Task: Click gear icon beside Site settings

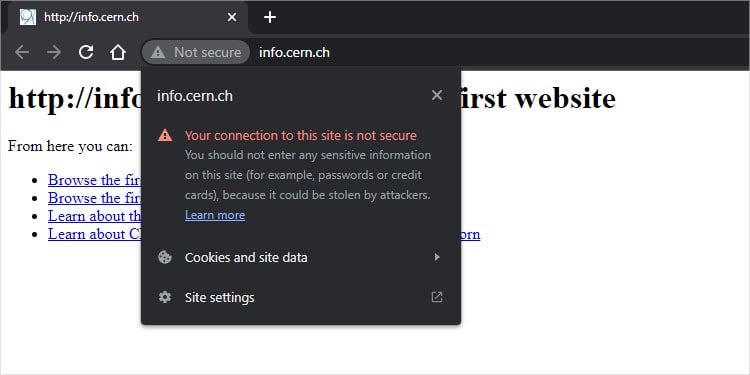Action: tap(165, 298)
